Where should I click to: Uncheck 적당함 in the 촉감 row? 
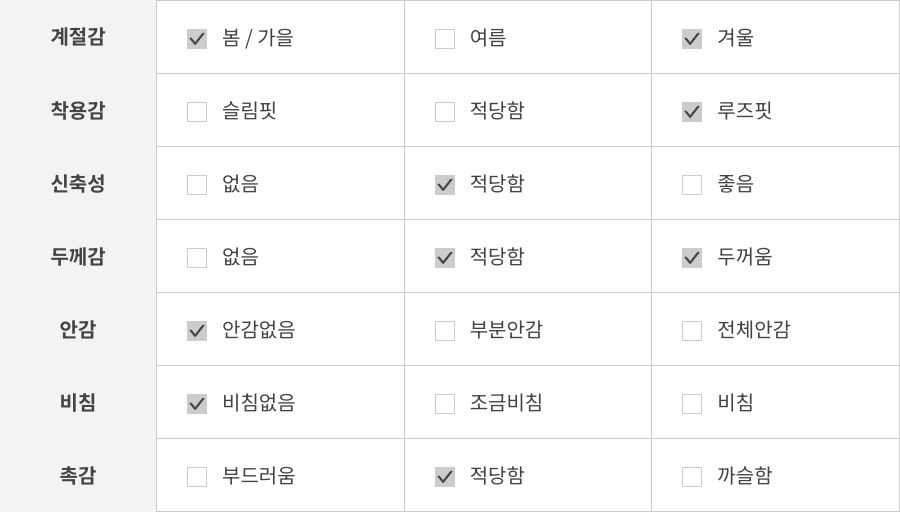point(445,477)
